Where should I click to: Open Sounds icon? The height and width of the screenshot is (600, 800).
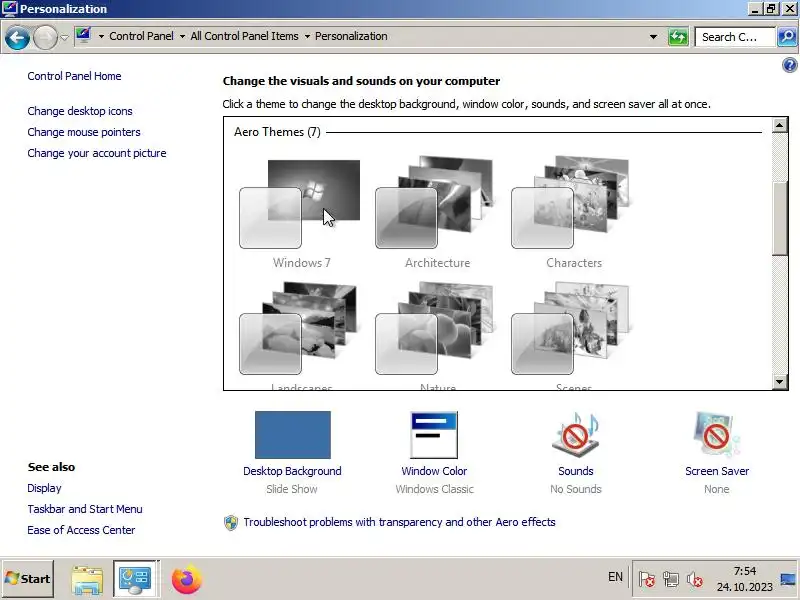coord(576,435)
